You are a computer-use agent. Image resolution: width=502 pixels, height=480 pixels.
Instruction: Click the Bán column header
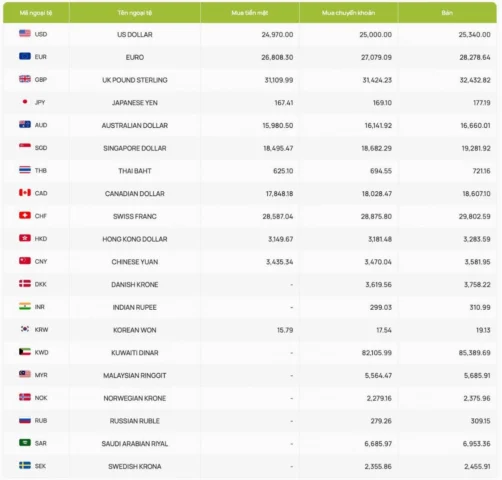tap(447, 13)
